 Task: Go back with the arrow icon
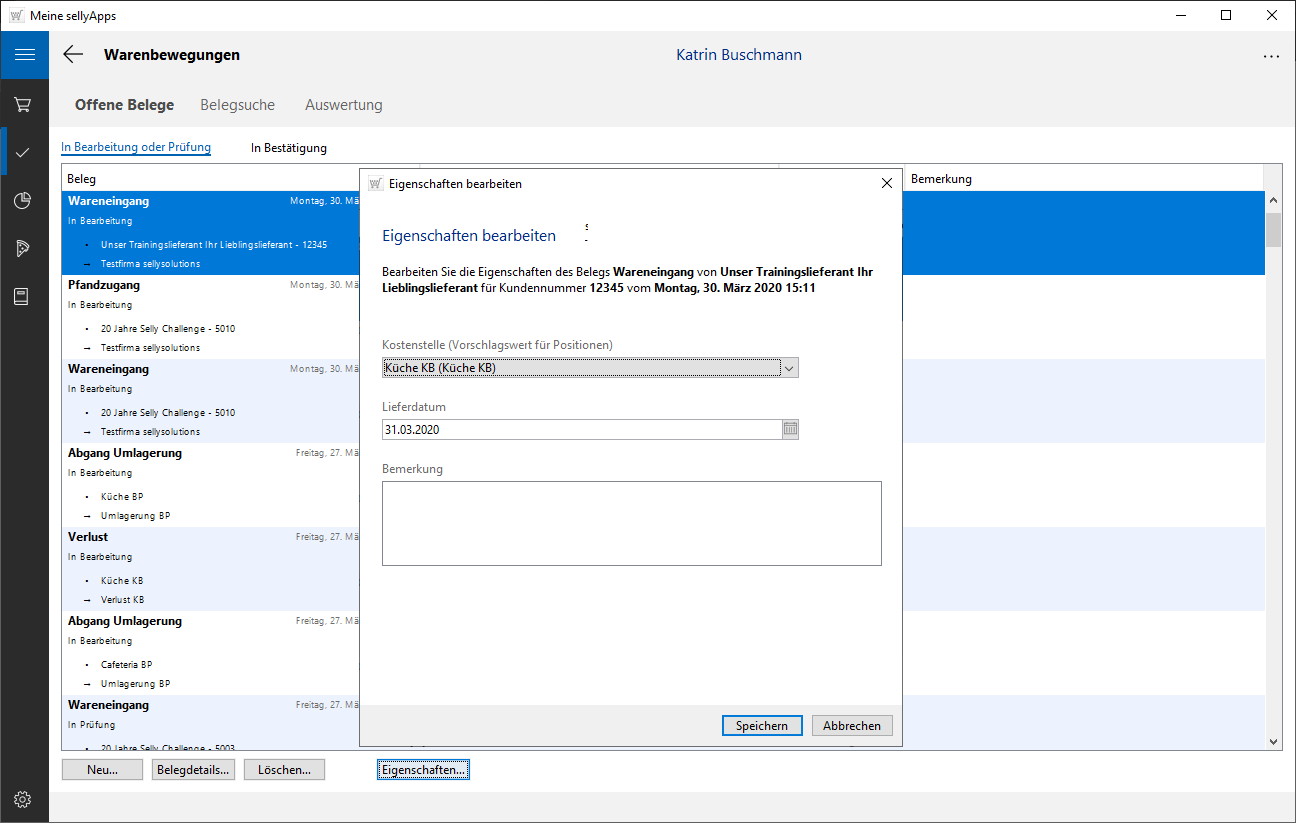(x=73, y=55)
